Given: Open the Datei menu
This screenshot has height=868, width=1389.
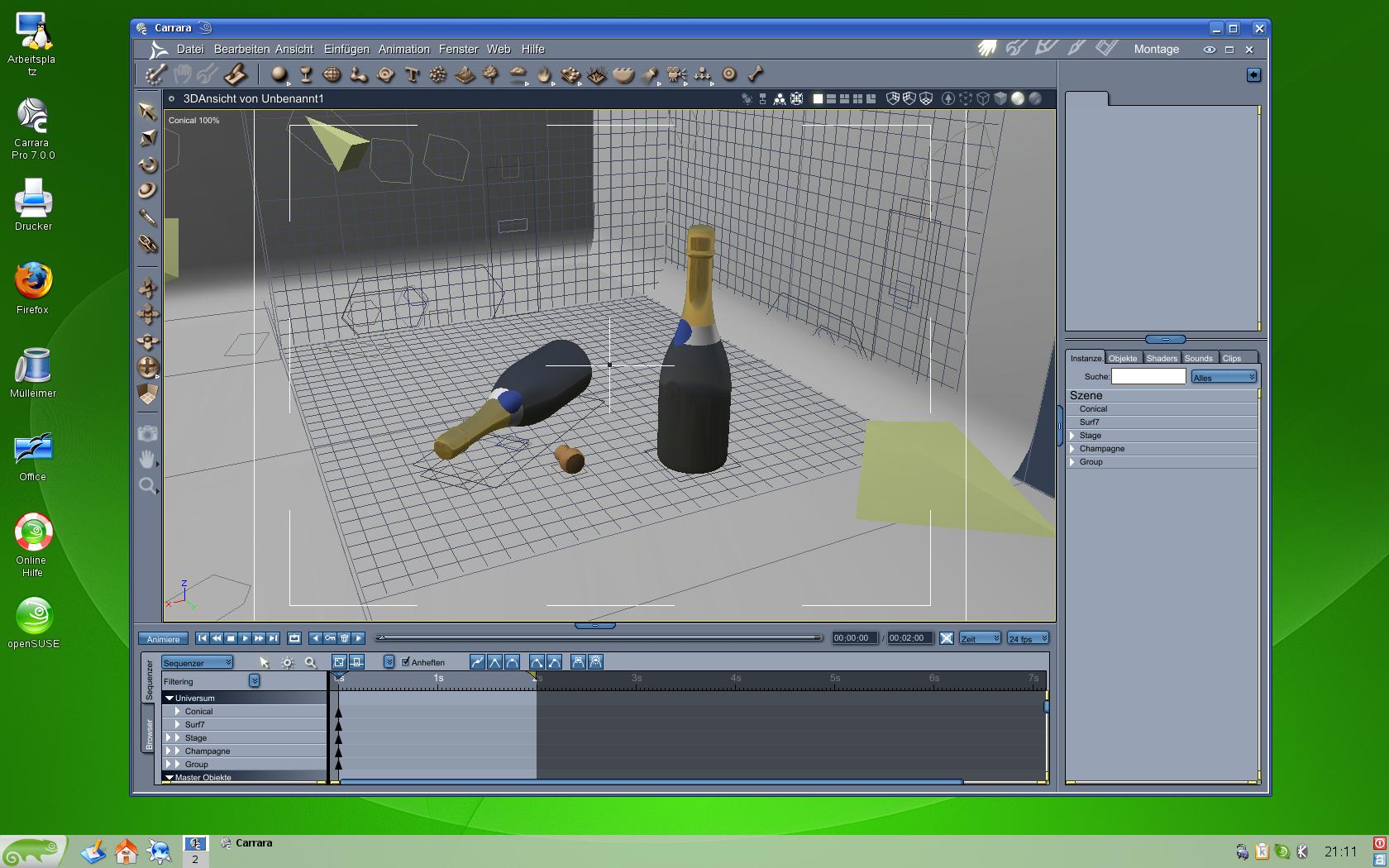Looking at the screenshot, I should pos(190,50).
